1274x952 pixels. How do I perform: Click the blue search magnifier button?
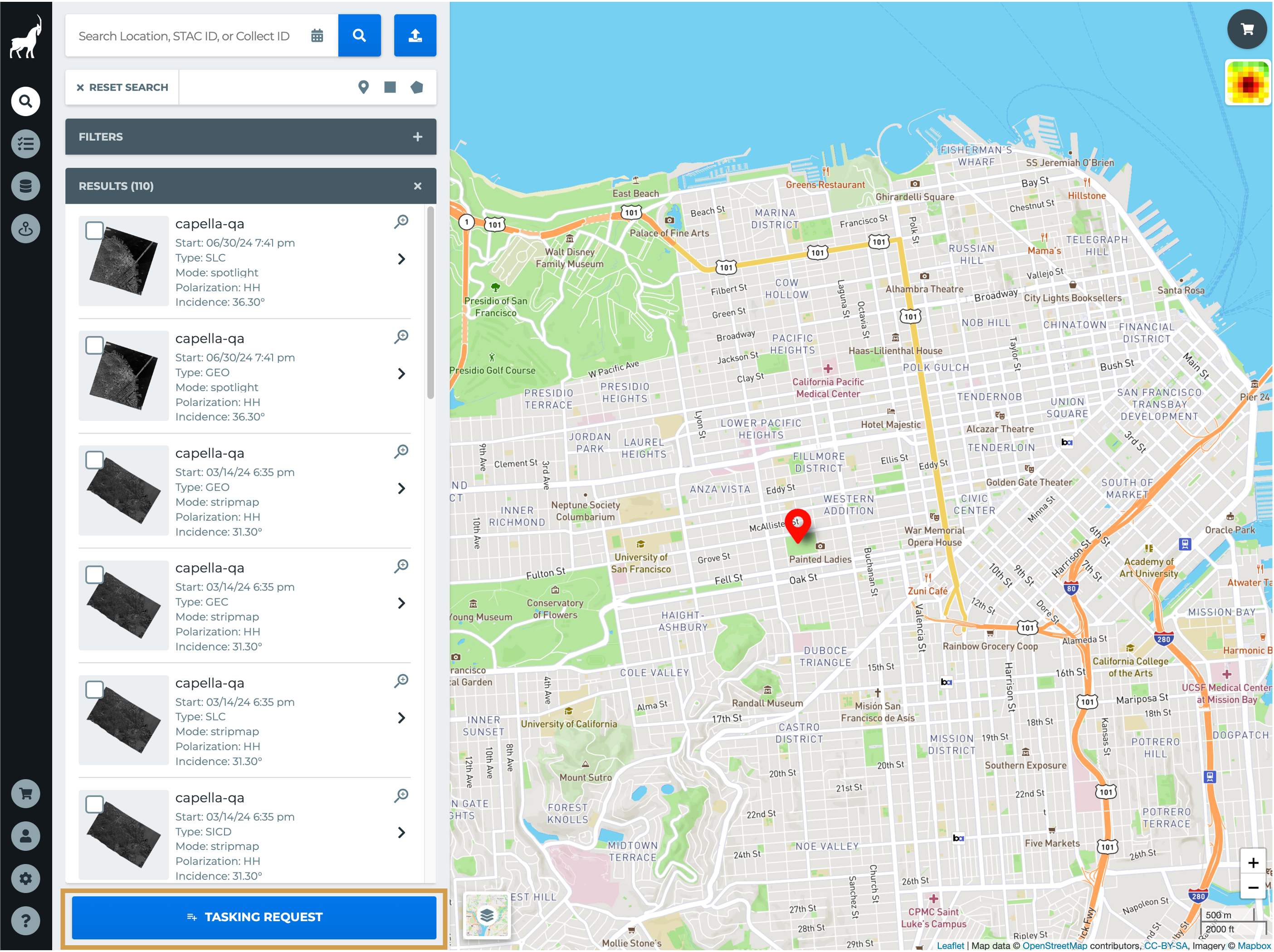(359, 36)
